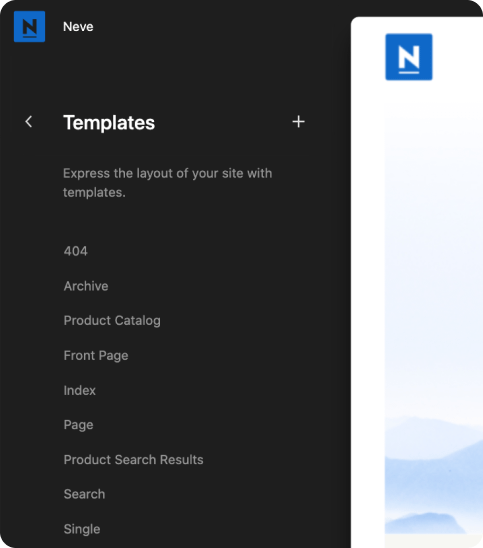Click the 'Express the layout' description text
This screenshot has height=548, width=483.
(x=168, y=183)
